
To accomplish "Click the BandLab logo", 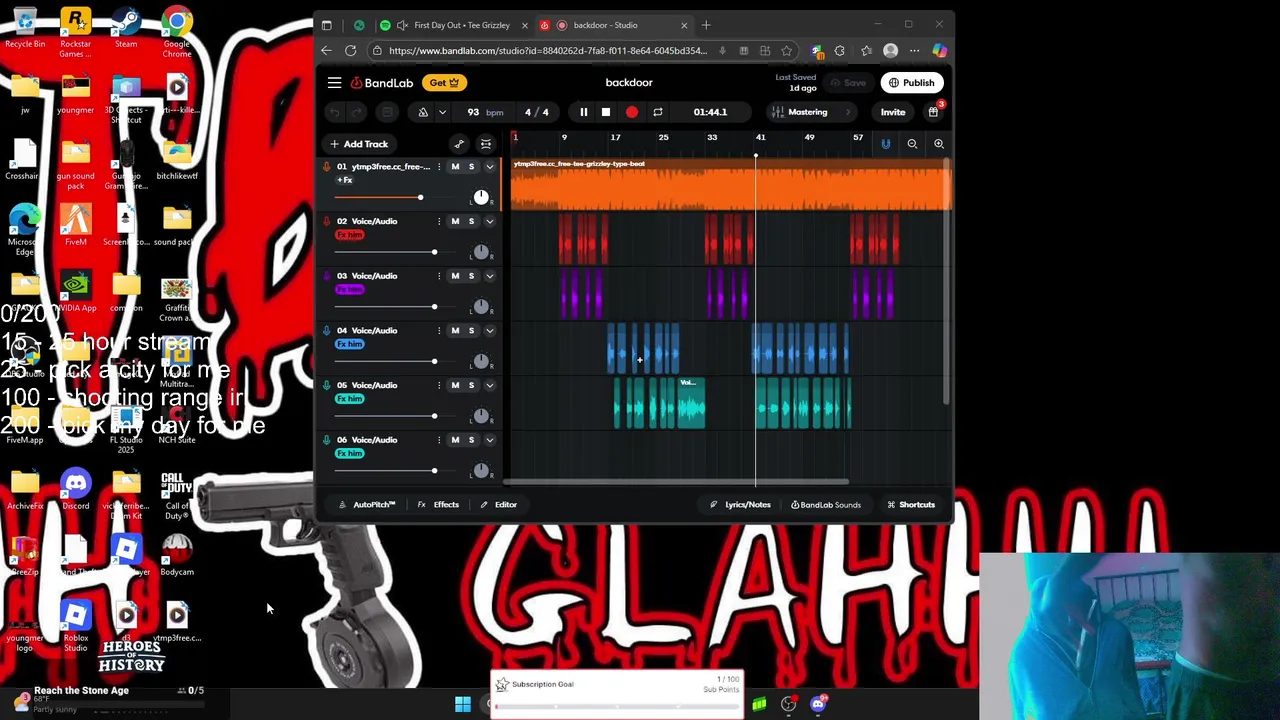I will 381,83.
